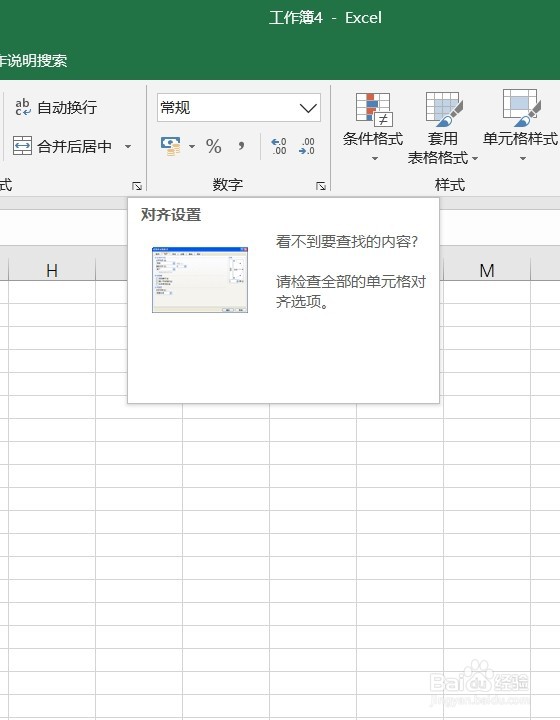Viewport: 560px width, 720px height.
Task: Apply percent style
Action: click(214, 146)
